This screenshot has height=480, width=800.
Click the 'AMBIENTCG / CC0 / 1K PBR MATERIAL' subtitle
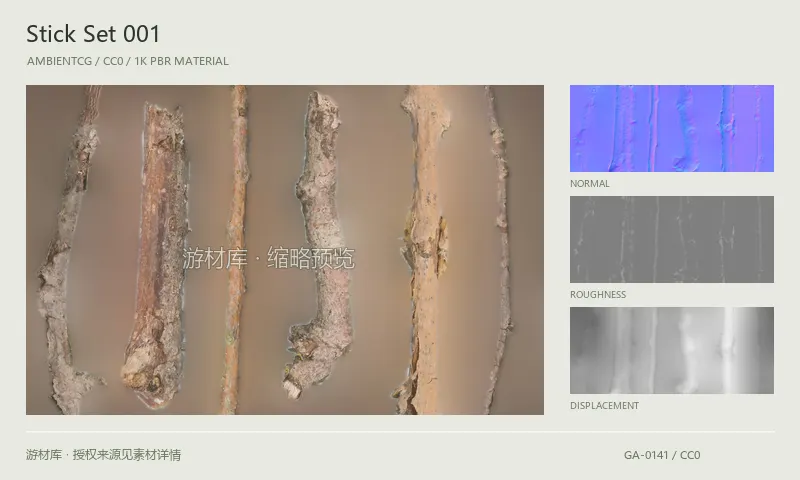coord(128,61)
